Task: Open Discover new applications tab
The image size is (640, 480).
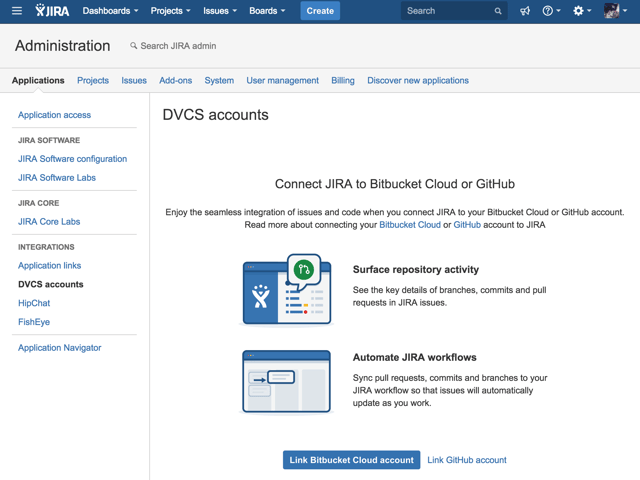Action: point(418,80)
